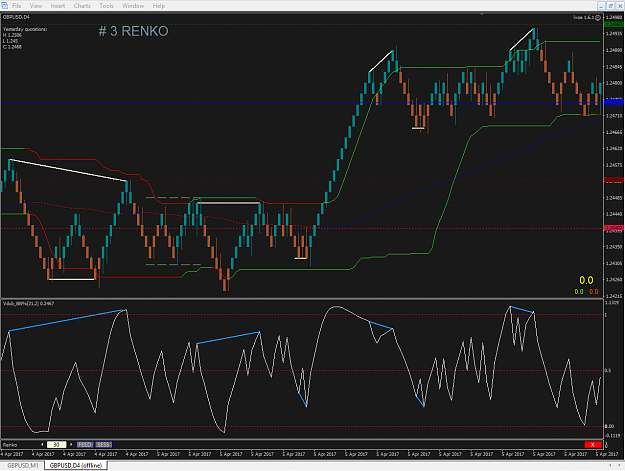Open the File menu
This screenshot has width=625, height=471.
(x=16, y=6)
